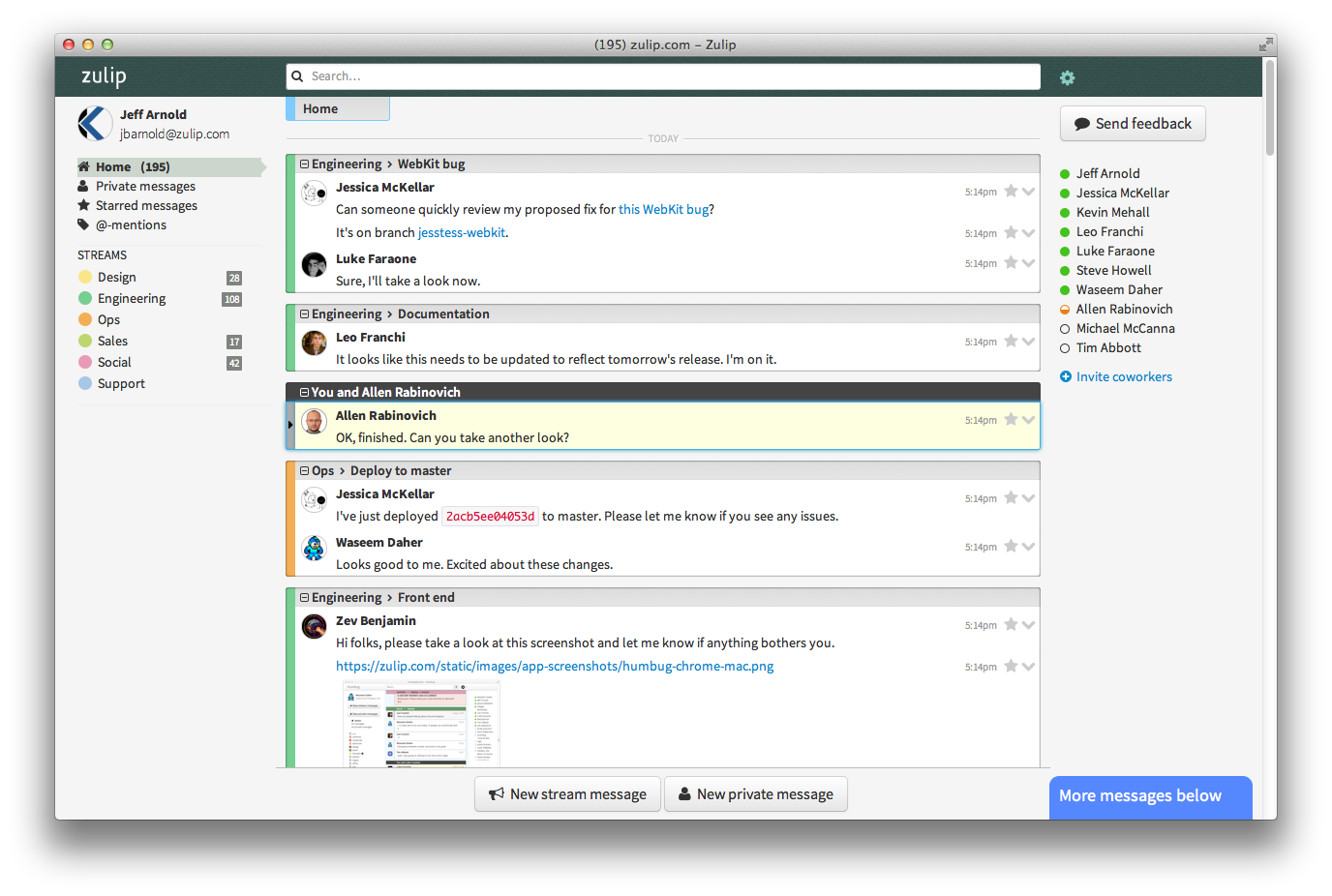1332x896 pixels.
Task: Open the screenshot thumbnail in Zev's message
Action: click(421, 724)
